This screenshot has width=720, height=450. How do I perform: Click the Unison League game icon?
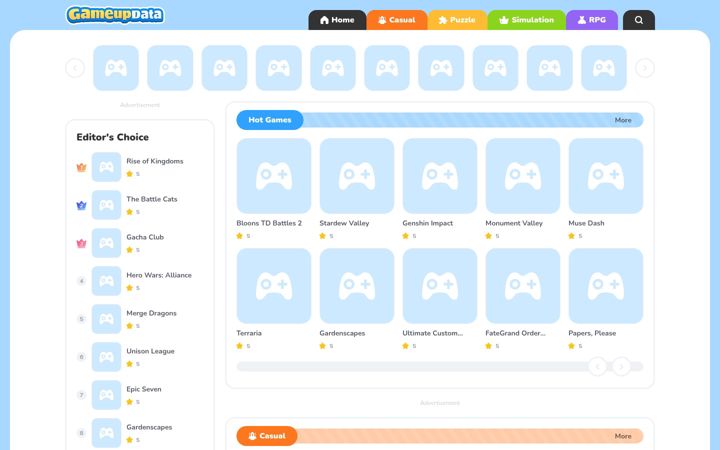tap(107, 357)
